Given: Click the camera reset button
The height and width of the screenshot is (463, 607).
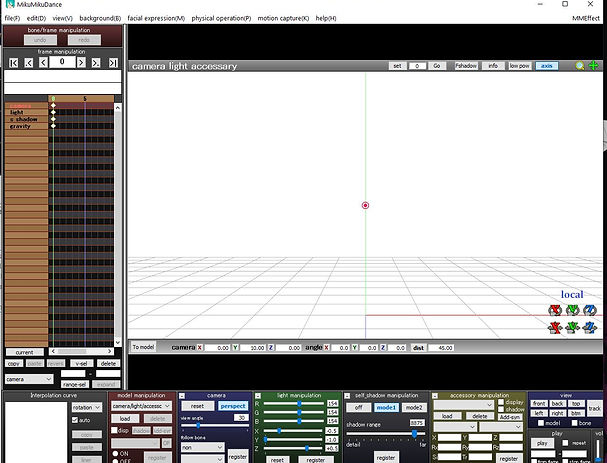Looking at the screenshot, I should point(197,406).
